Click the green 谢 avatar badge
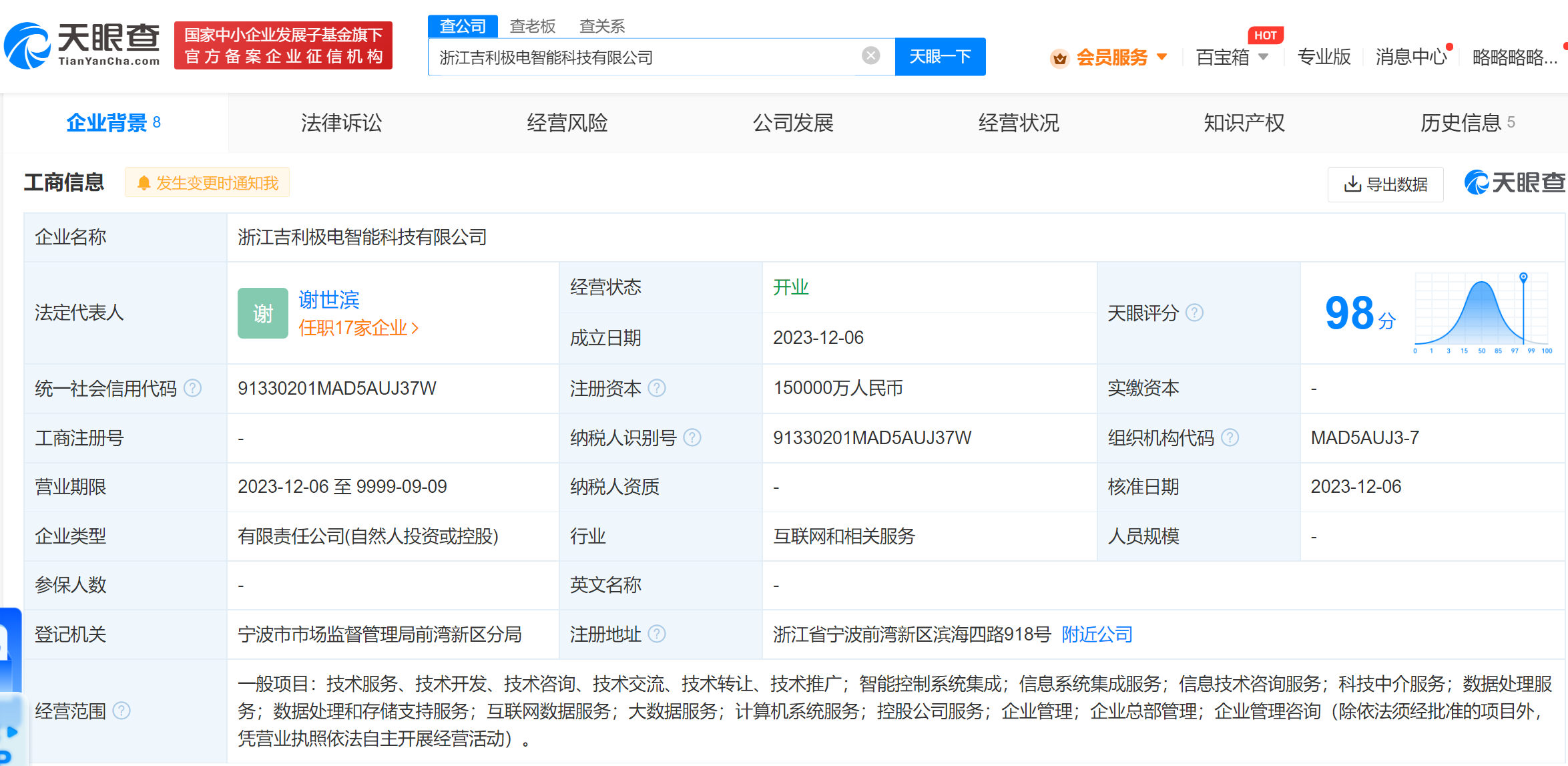 (x=263, y=313)
